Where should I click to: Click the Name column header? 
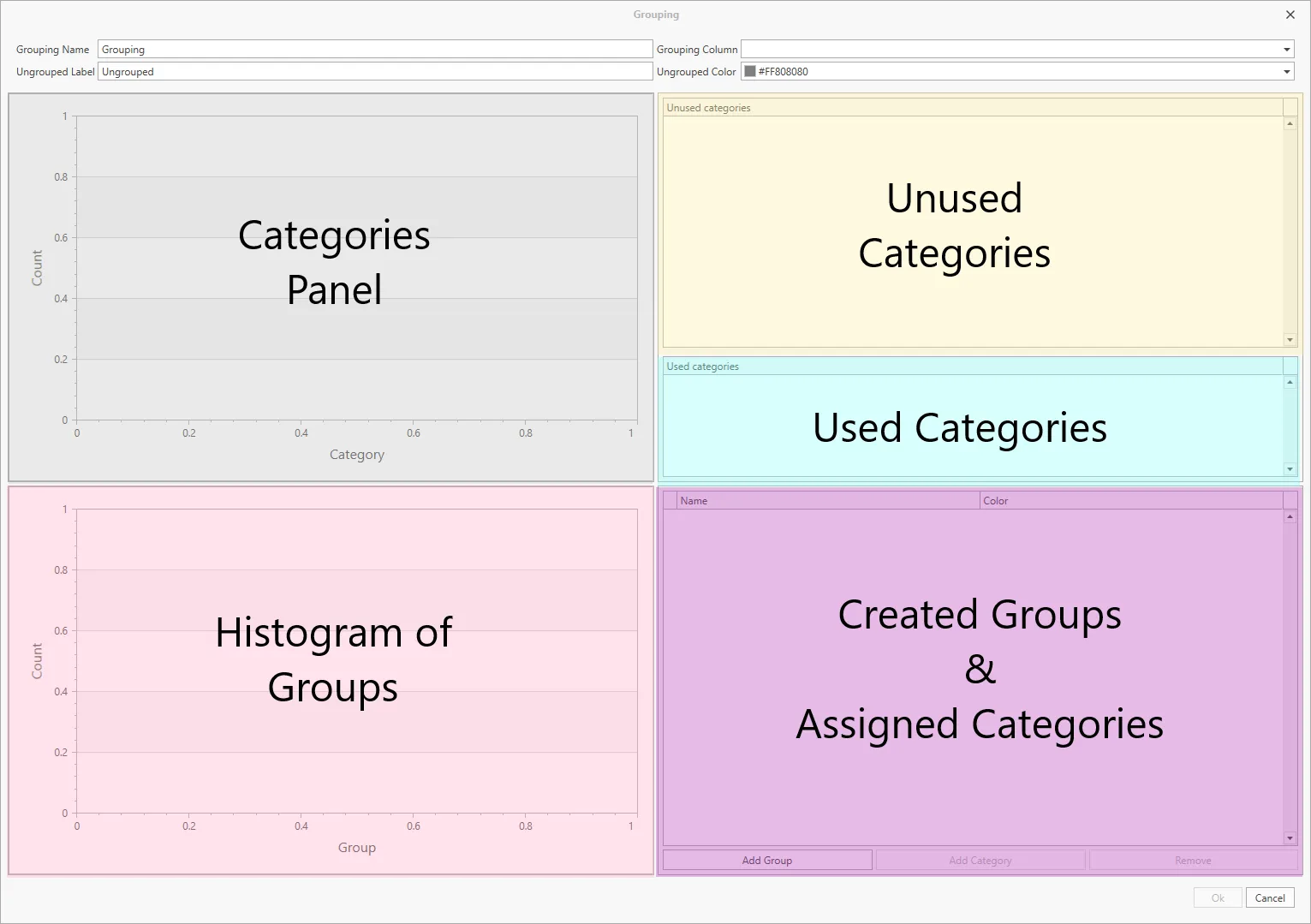(828, 501)
